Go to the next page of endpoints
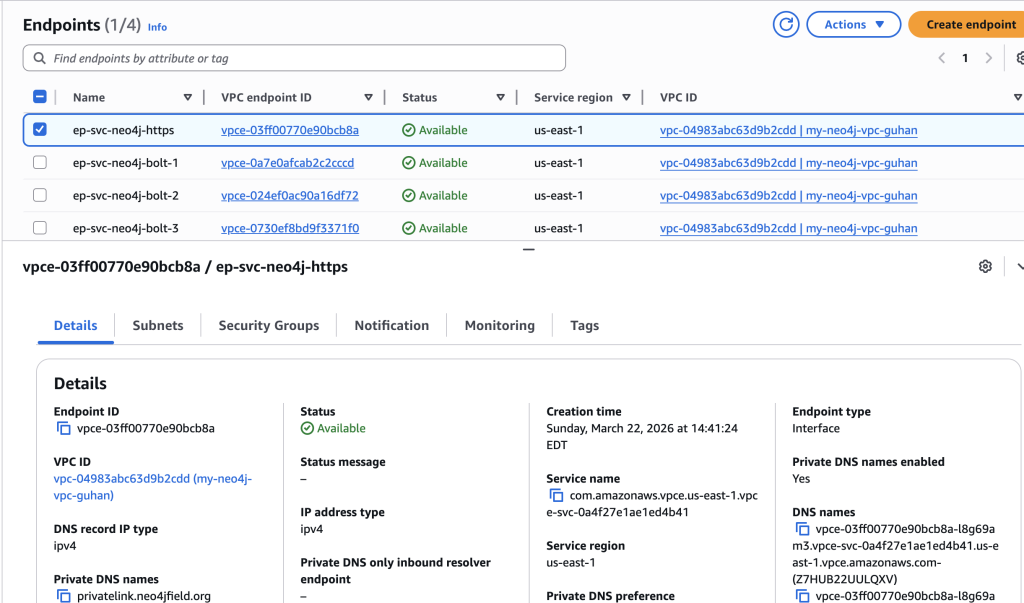This screenshot has height=603, width=1024. click(x=989, y=58)
